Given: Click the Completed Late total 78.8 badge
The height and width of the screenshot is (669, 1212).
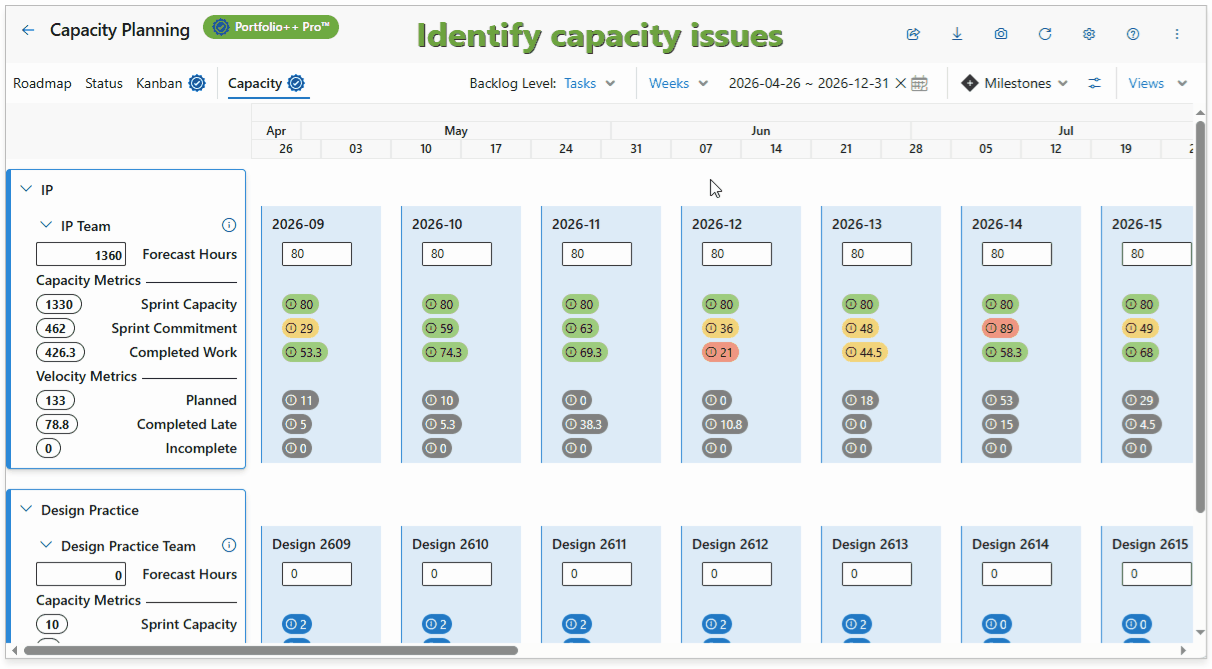Looking at the screenshot, I should pos(57,424).
